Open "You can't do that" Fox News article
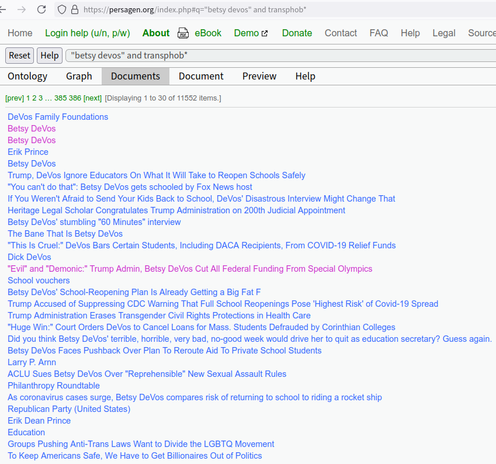The height and width of the screenshot is (464, 496). (130, 187)
